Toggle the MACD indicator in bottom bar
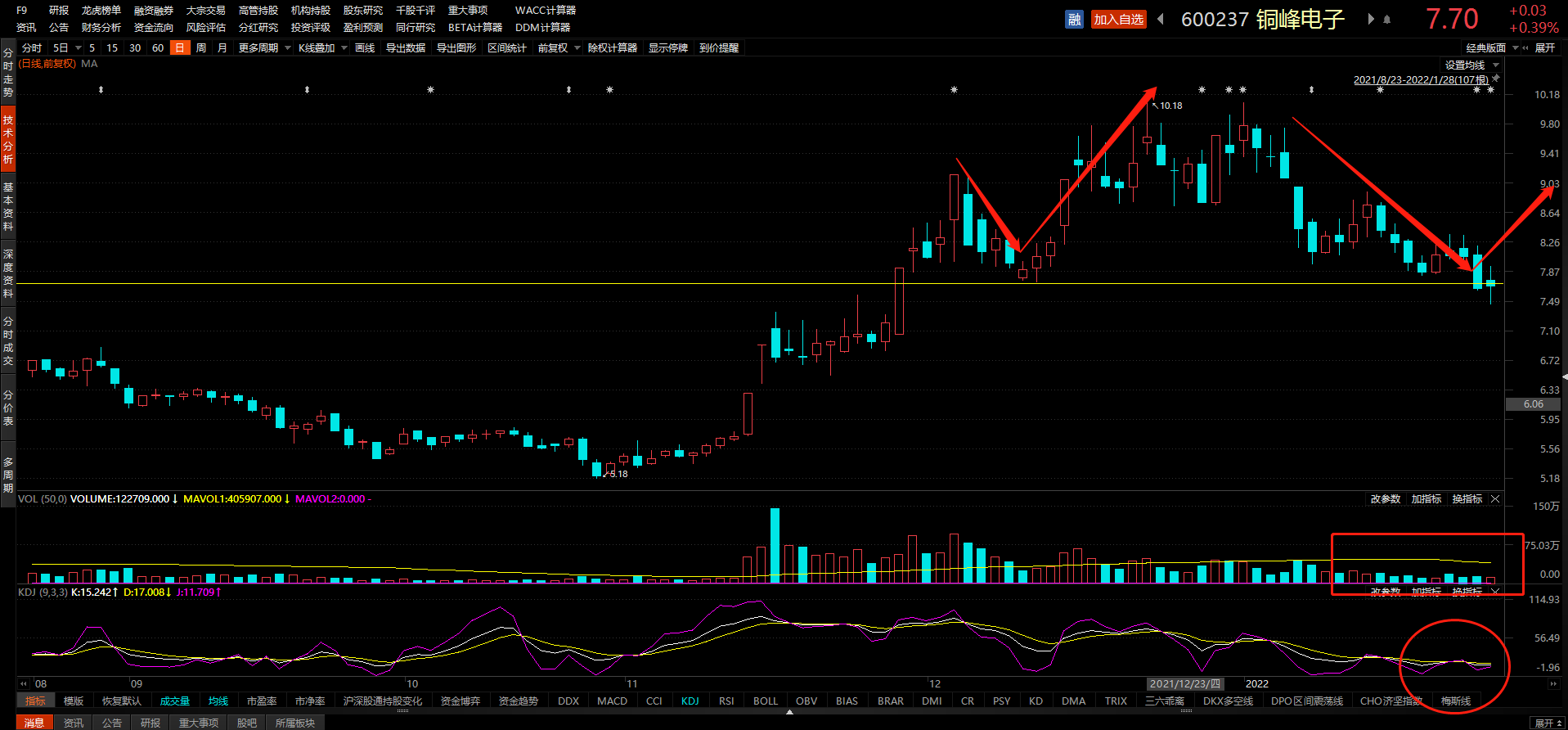Image resolution: width=1568 pixels, height=730 pixels. pyautogui.click(x=612, y=701)
